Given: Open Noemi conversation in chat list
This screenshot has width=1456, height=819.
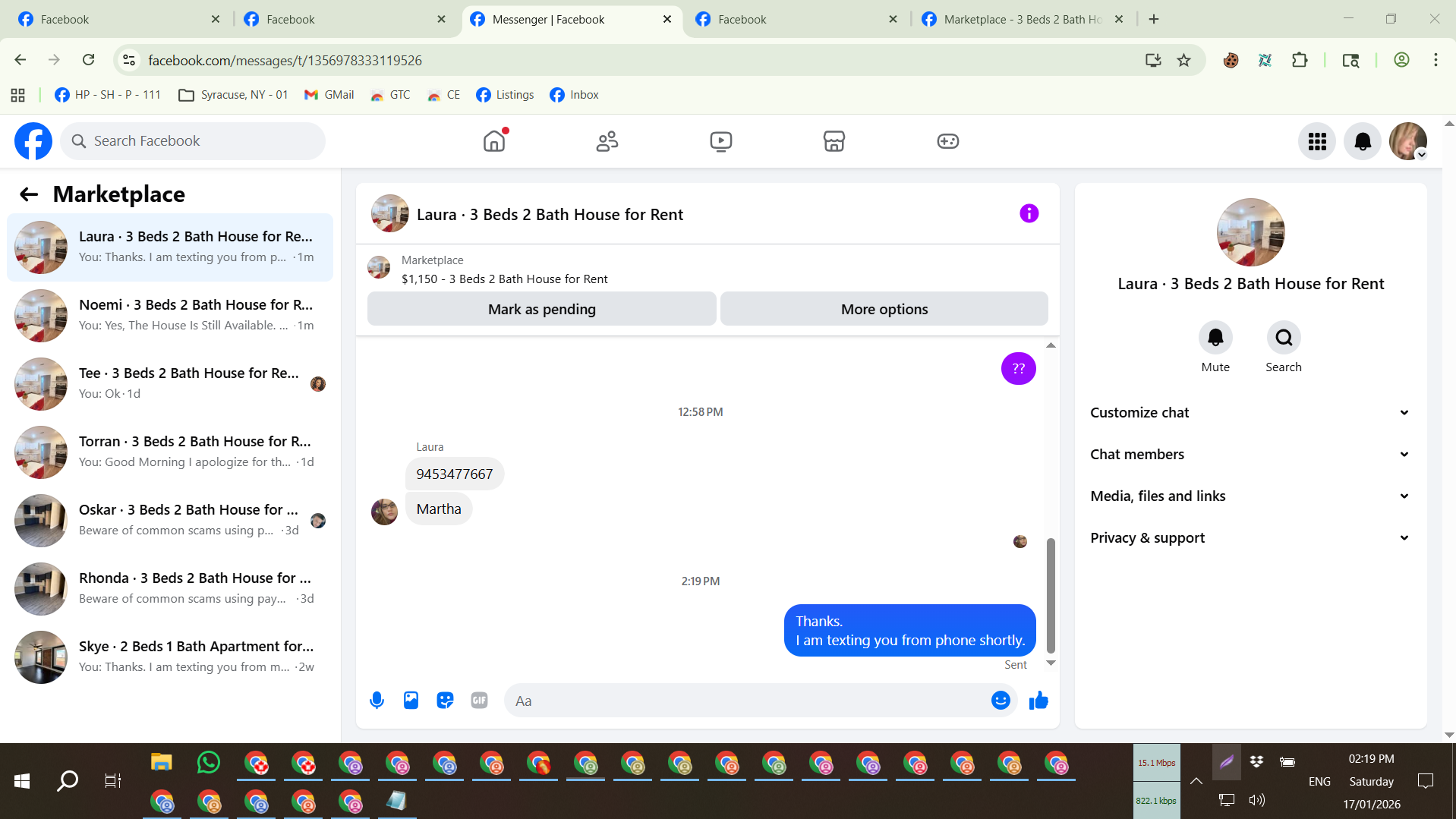Looking at the screenshot, I should [x=170, y=316].
